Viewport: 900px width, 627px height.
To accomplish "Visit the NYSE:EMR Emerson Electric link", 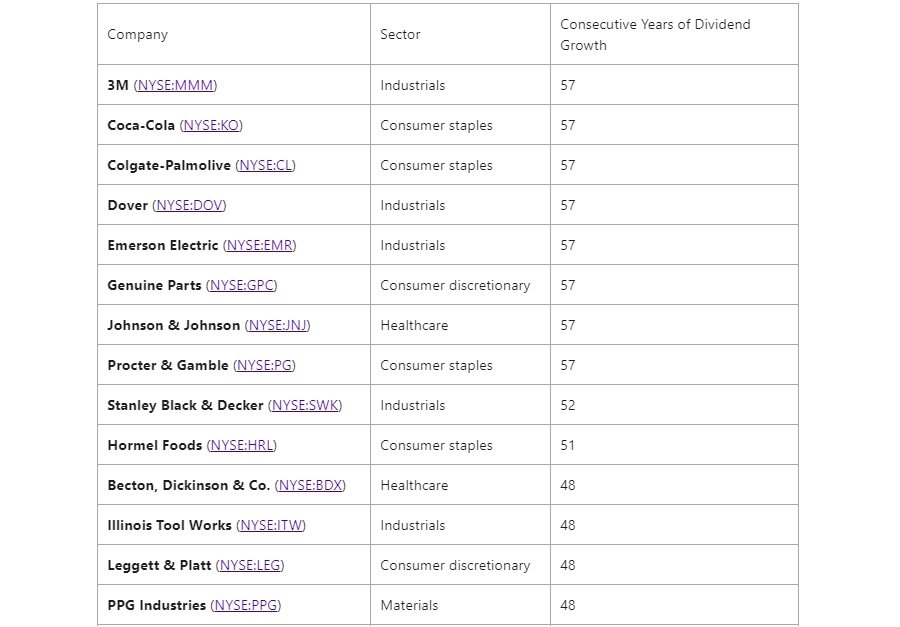I will coord(259,245).
